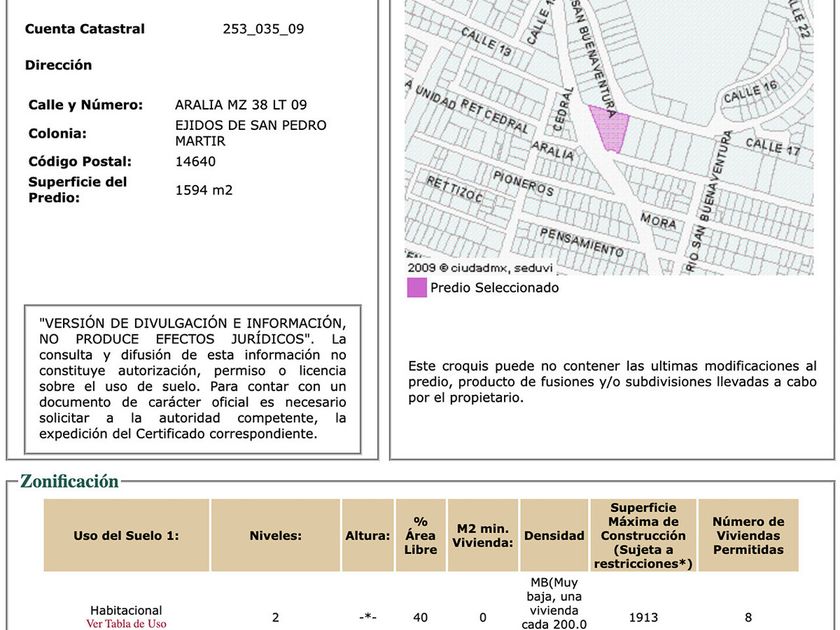This screenshot has width=840, height=630.
Task: Select the Niveles value 2
Action: click(x=275, y=617)
